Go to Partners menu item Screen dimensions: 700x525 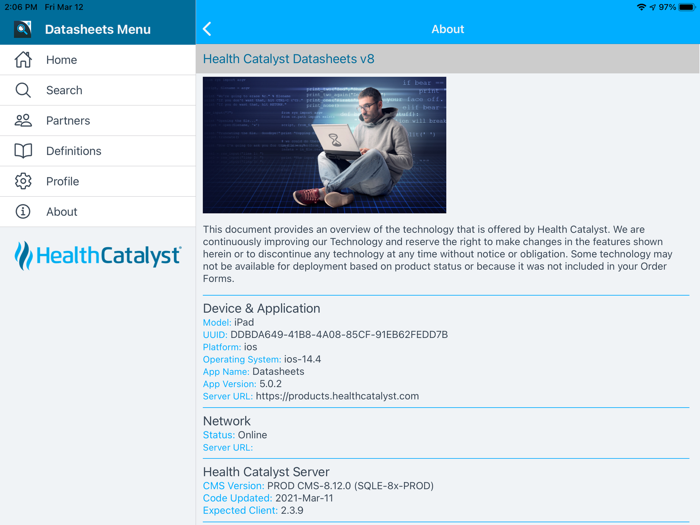click(98, 120)
